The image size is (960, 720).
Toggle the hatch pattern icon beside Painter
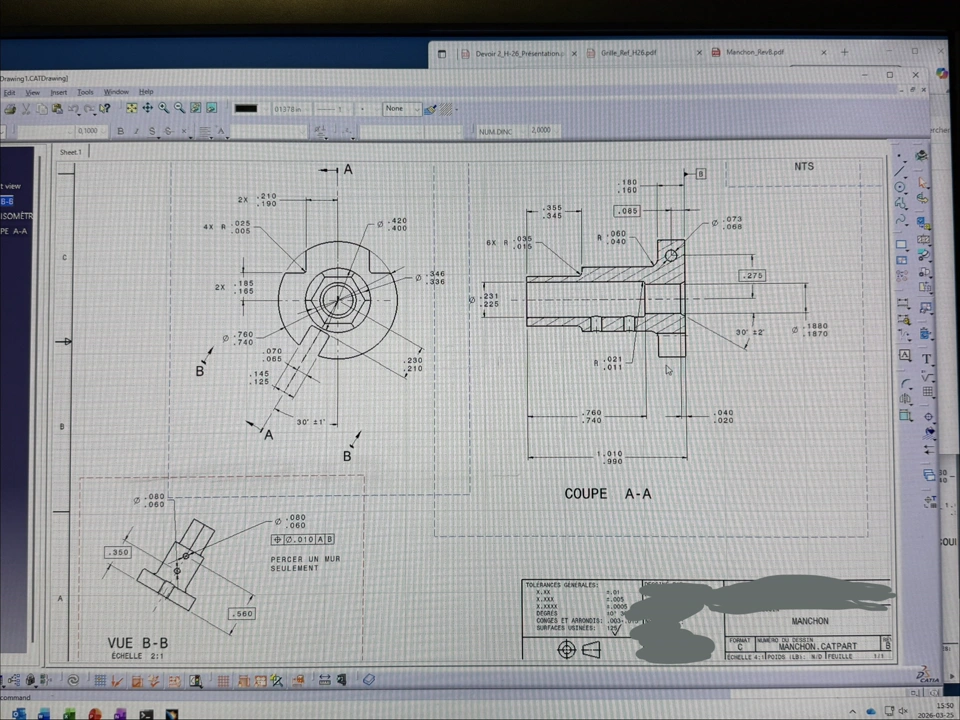click(x=446, y=109)
